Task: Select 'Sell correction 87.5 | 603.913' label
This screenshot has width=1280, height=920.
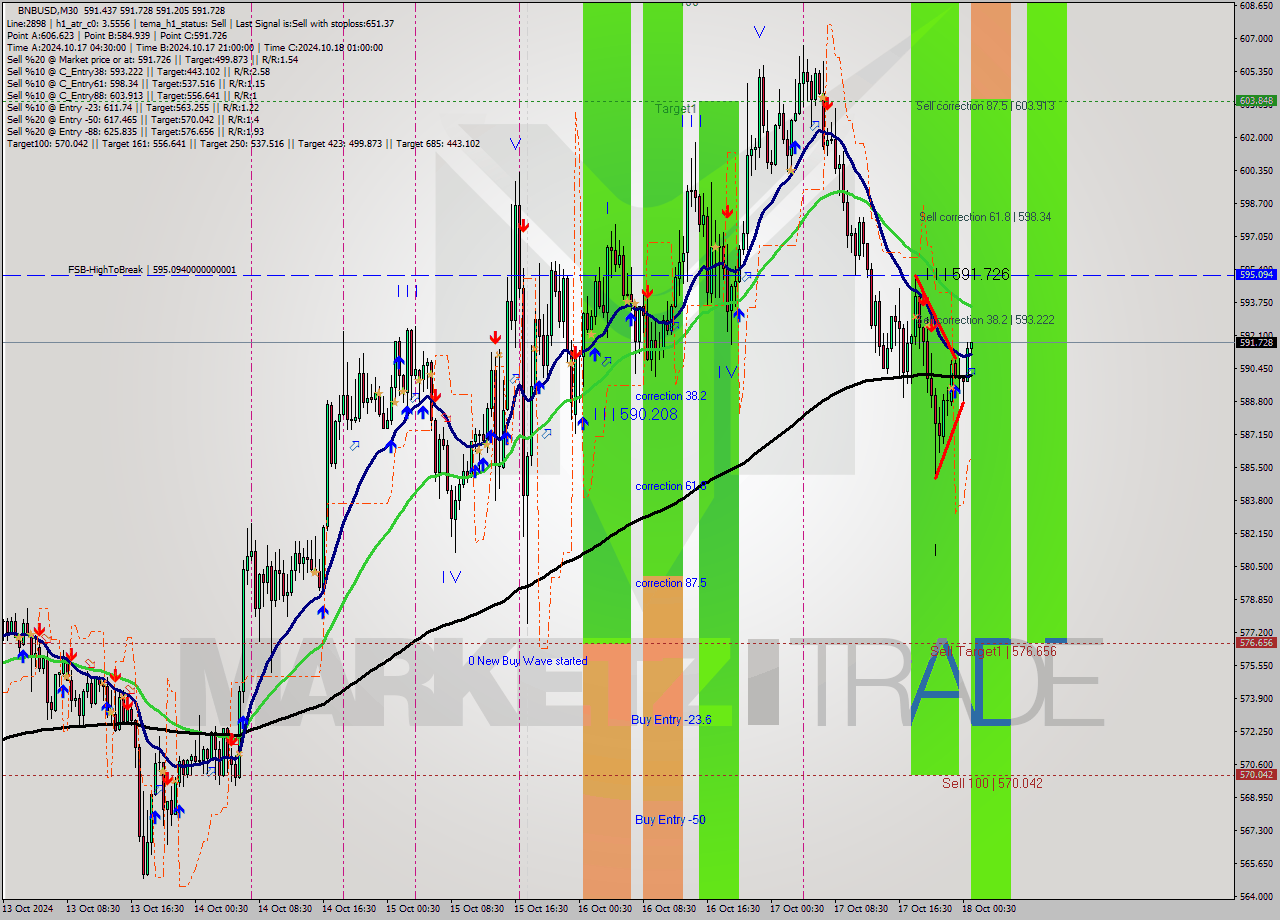Action: pos(985,105)
